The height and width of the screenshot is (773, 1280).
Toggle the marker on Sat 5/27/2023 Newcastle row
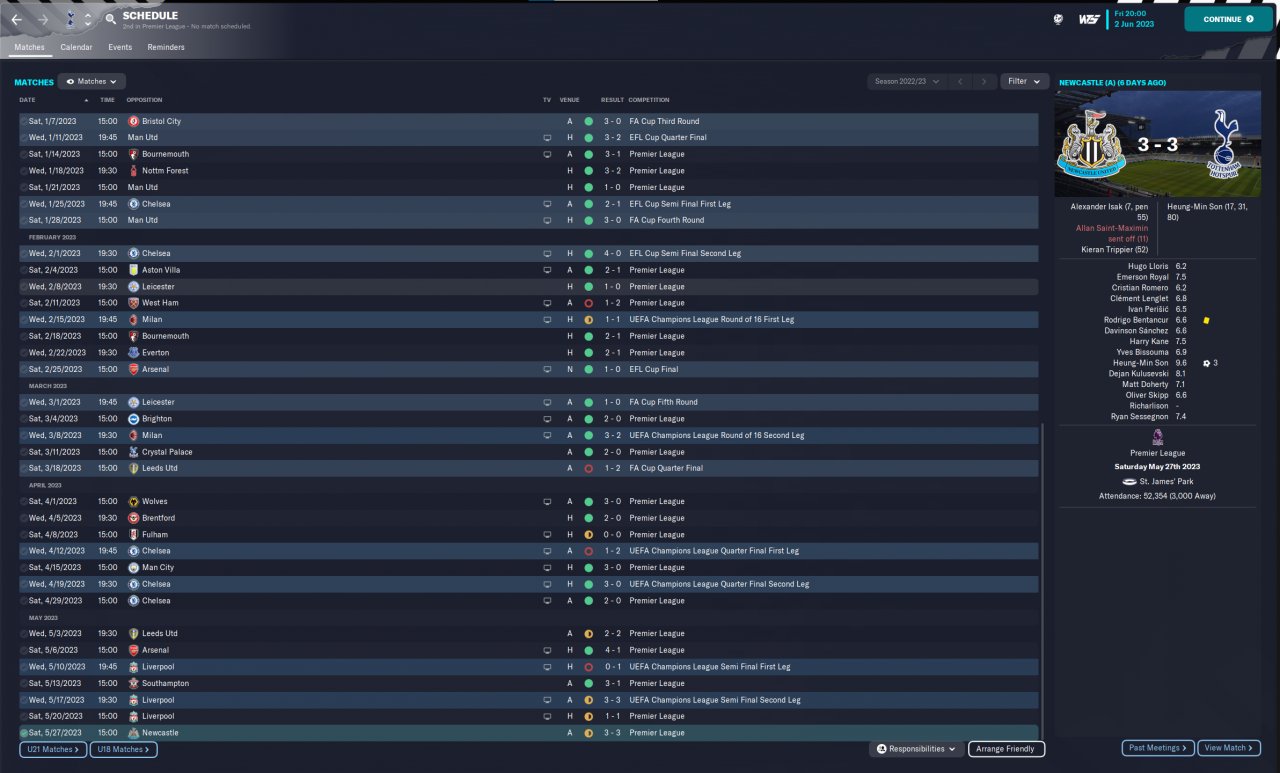click(24, 733)
